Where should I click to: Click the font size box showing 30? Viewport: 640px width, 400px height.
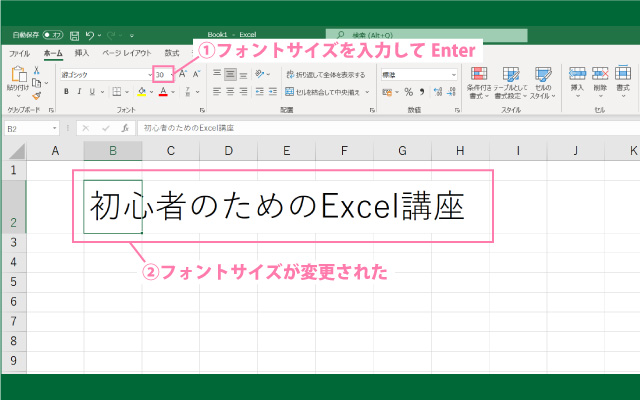point(160,75)
